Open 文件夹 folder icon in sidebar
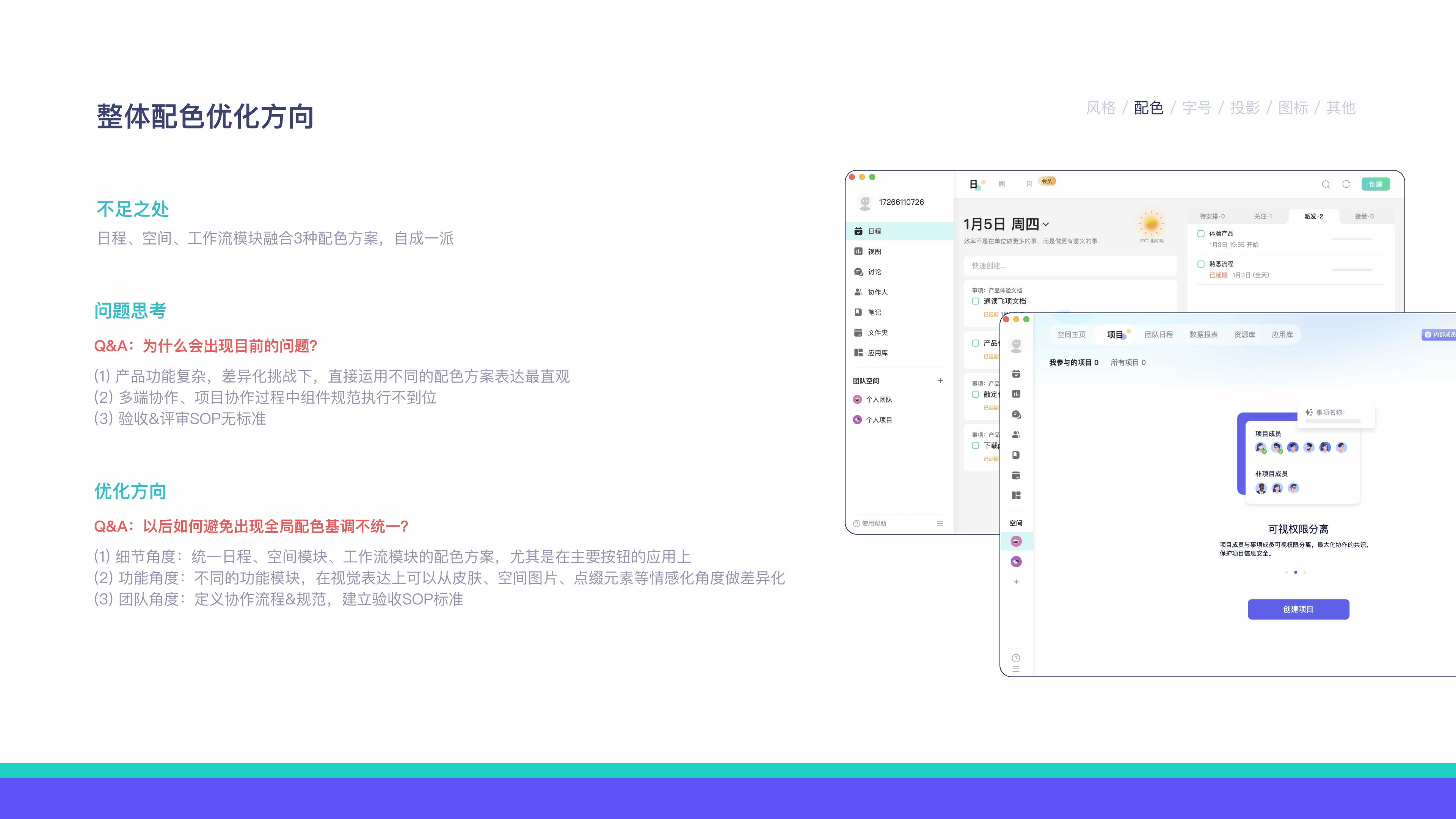 click(x=858, y=333)
